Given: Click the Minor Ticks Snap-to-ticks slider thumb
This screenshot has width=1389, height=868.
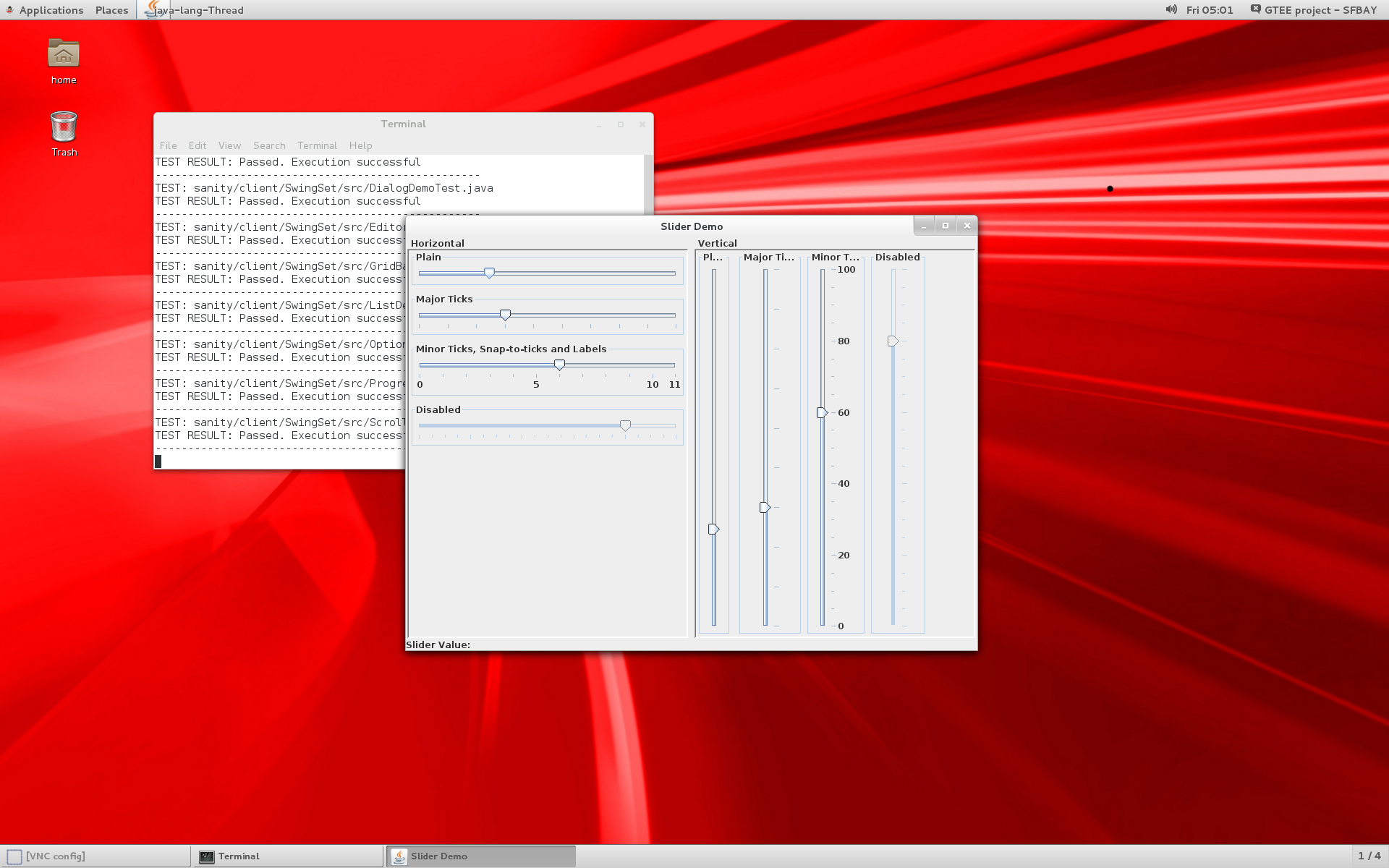Looking at the screenshot, I should tap(559, 365).
